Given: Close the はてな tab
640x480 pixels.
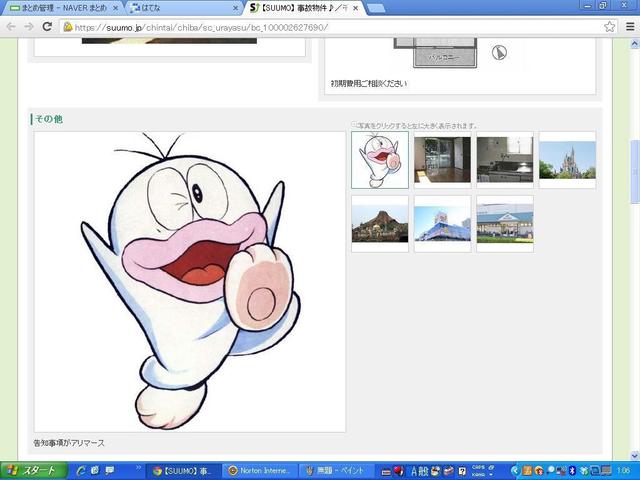Looking at the screenshot, I should 235,8.
